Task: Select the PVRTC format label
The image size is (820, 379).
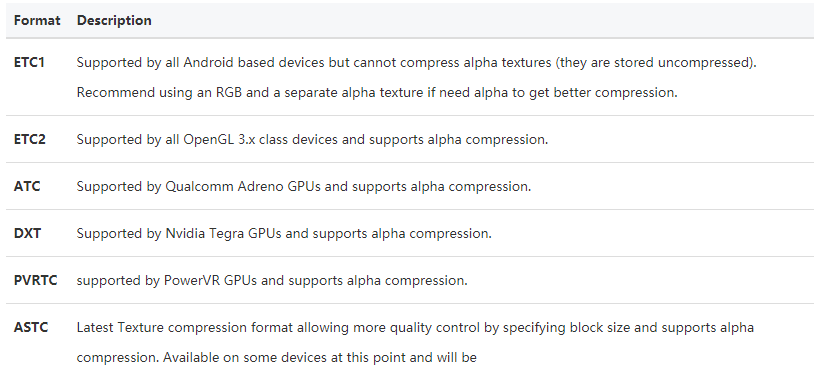Action: 36,280
